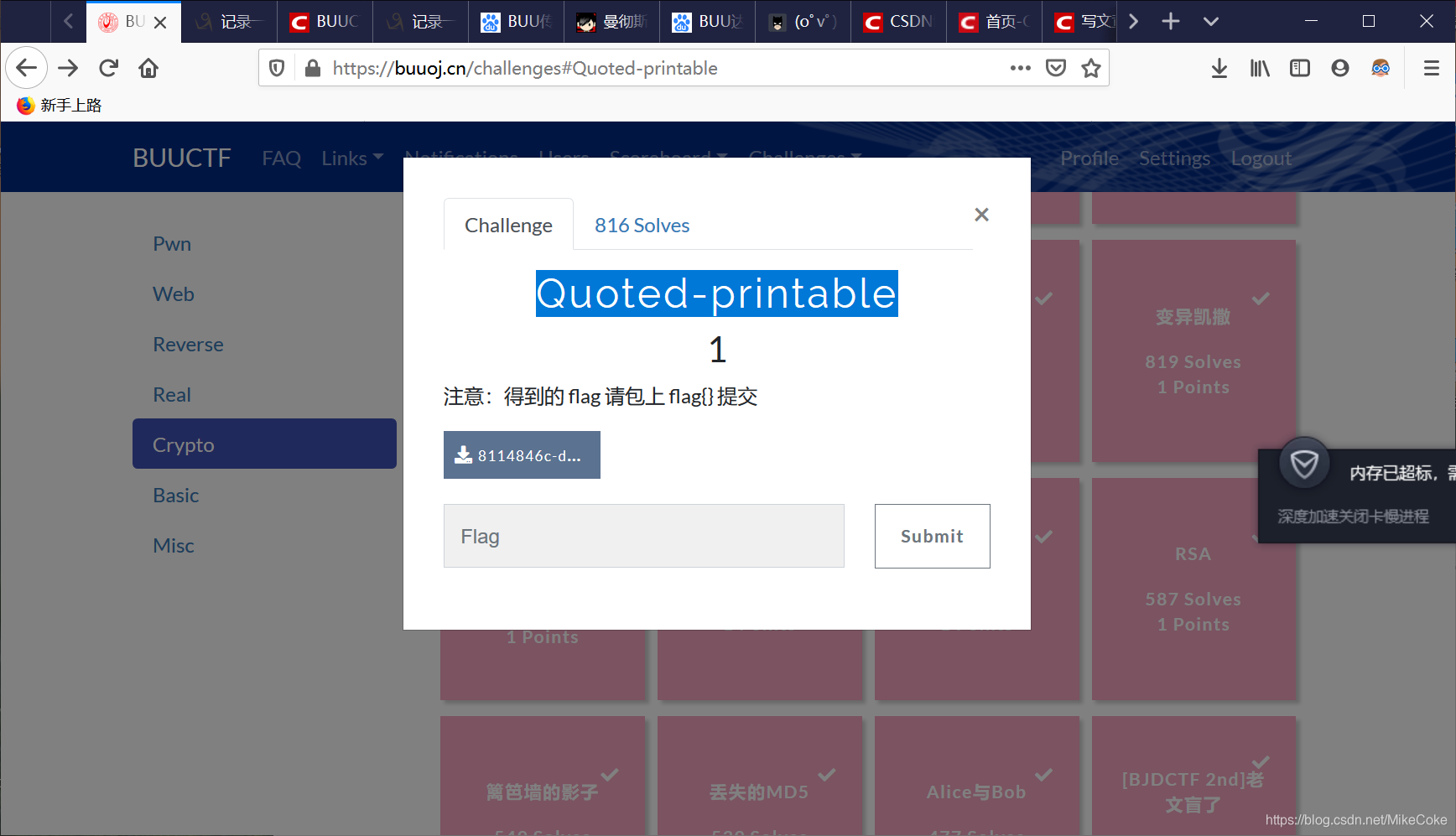Open the 变异凯撒 challenge card
The image size is (1456, 836).
pos(1193,351)
